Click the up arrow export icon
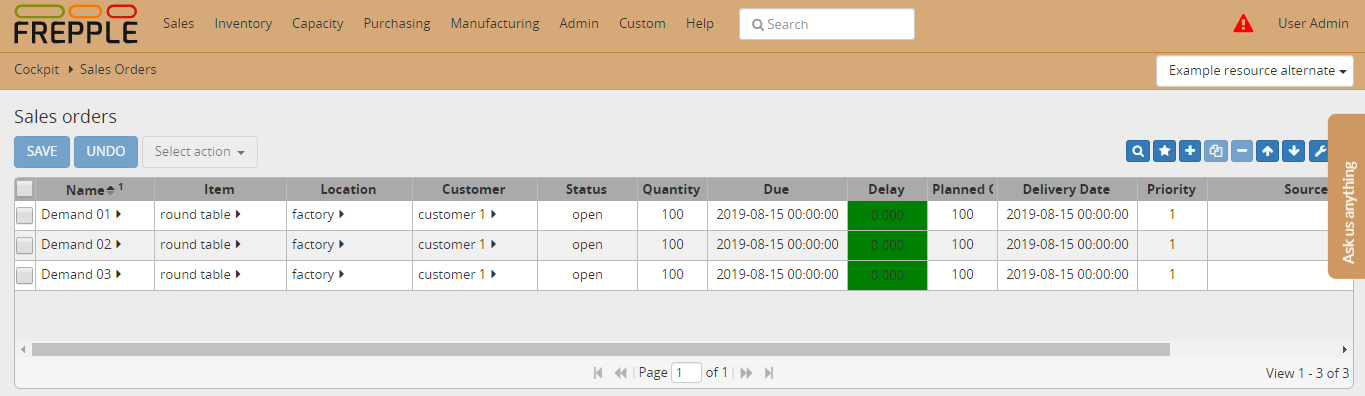This screenshot has width=1365, height=396. pyautogui.click(x=1268, y=151)
